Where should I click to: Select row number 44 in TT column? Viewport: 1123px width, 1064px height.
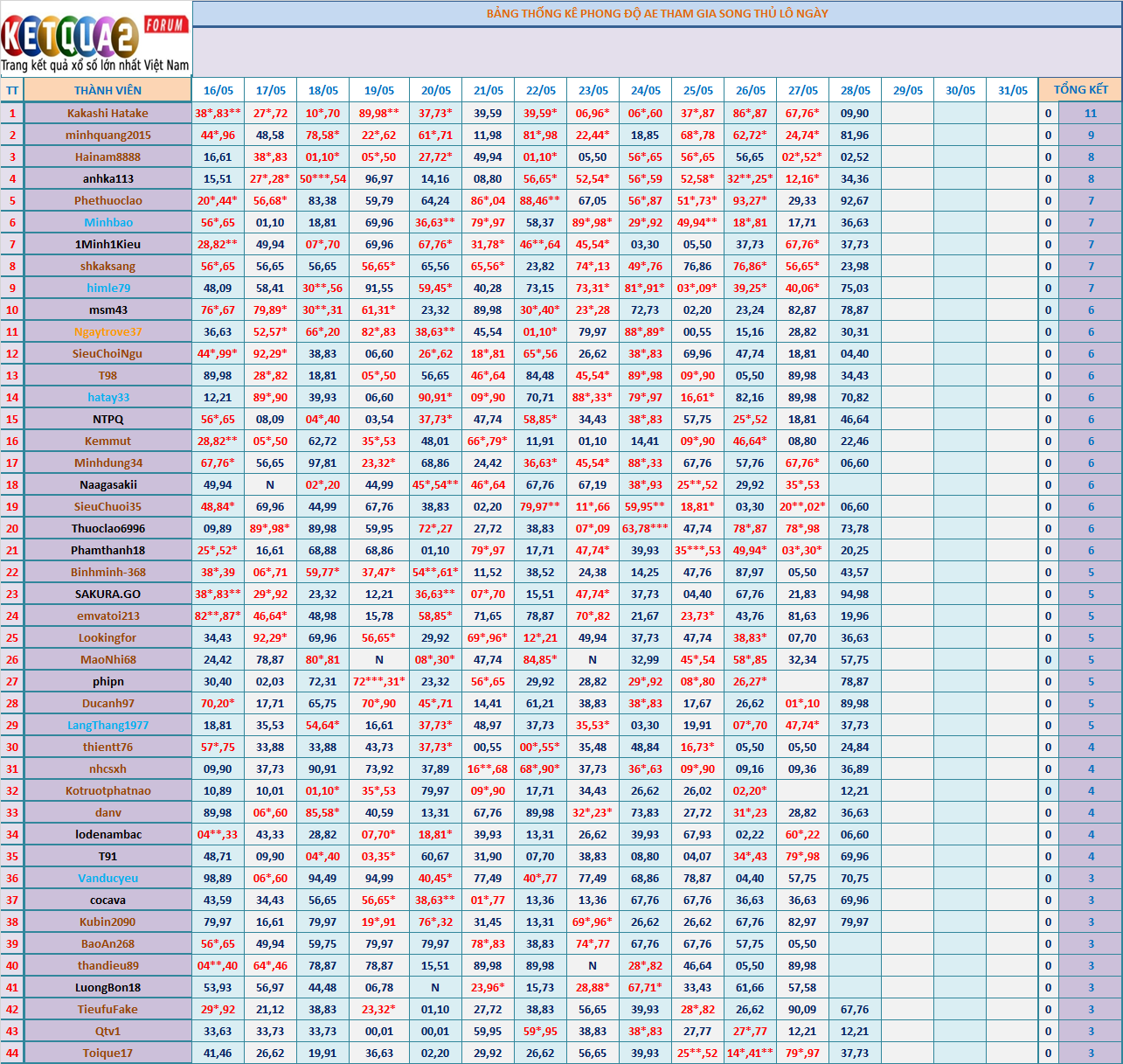[x=12, y=1053]
